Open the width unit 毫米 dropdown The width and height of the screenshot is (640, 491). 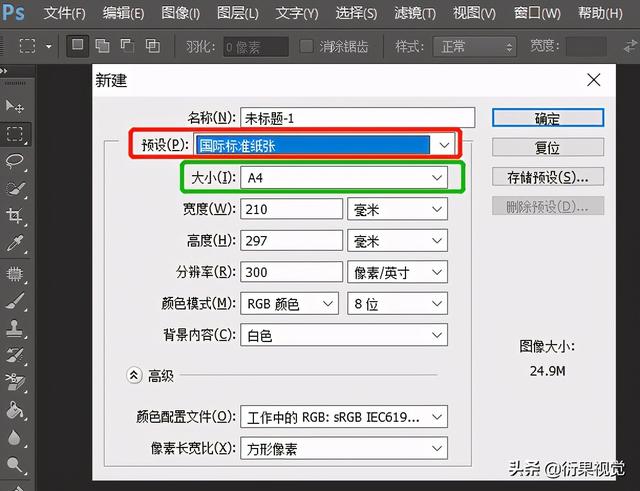(x=397, y=209)
